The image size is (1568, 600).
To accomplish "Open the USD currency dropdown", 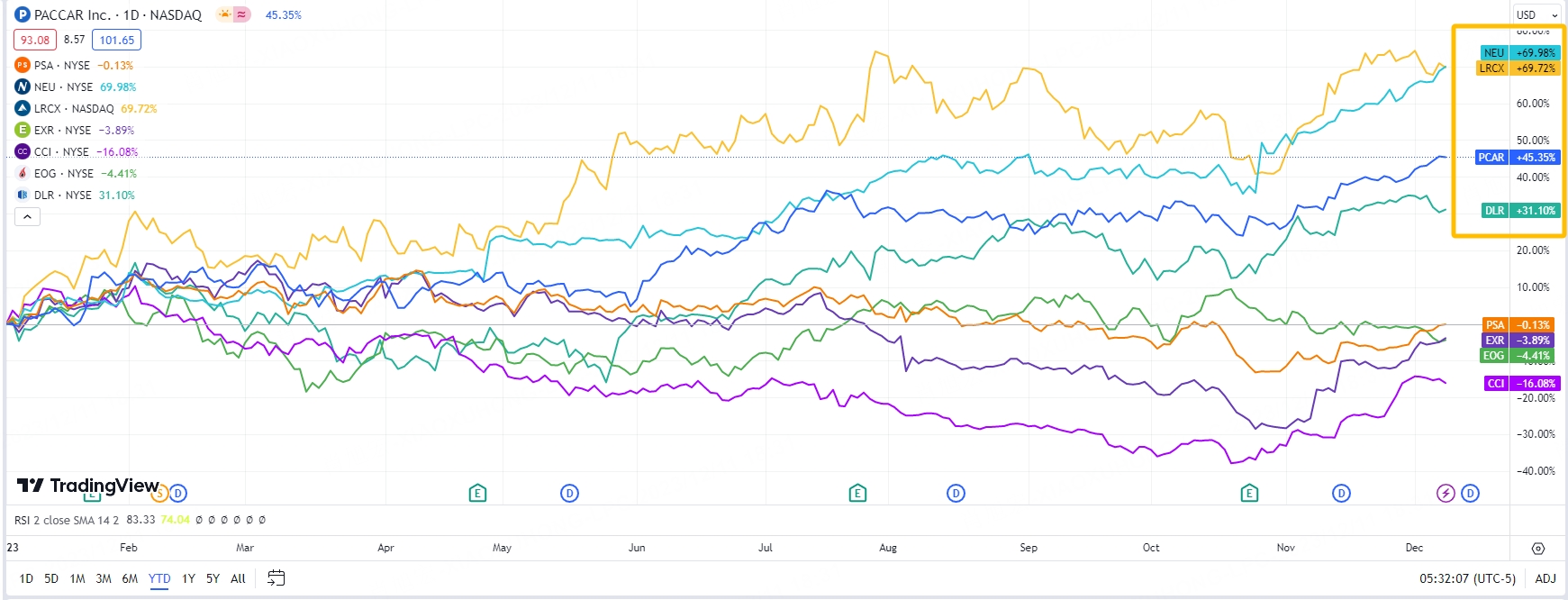I will [x=1536, y=15].
